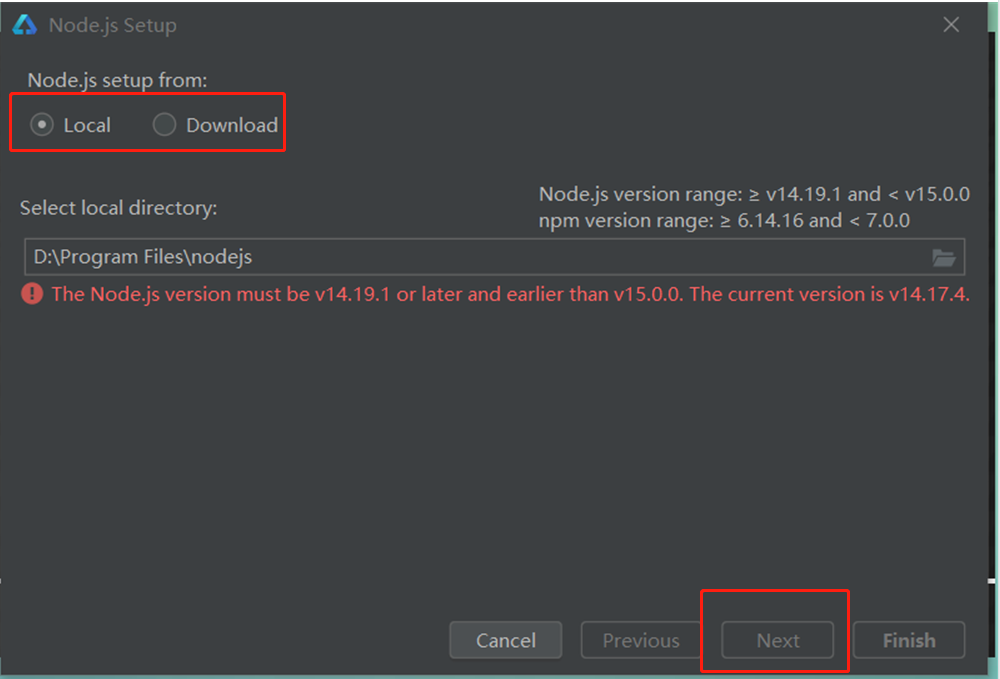The width and height of the screenshot is (1000, 679).
Task: Click the Next button
Action: tap(777, 640)
